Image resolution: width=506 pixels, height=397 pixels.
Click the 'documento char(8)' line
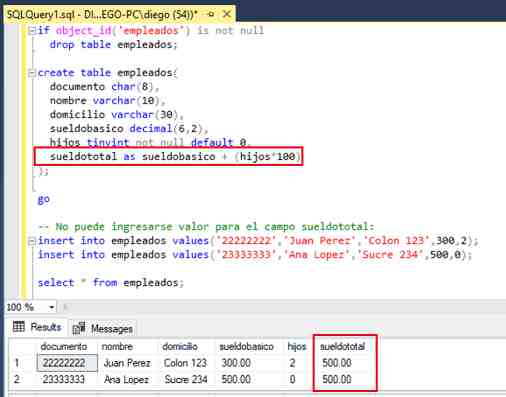(x=104, y=87)
